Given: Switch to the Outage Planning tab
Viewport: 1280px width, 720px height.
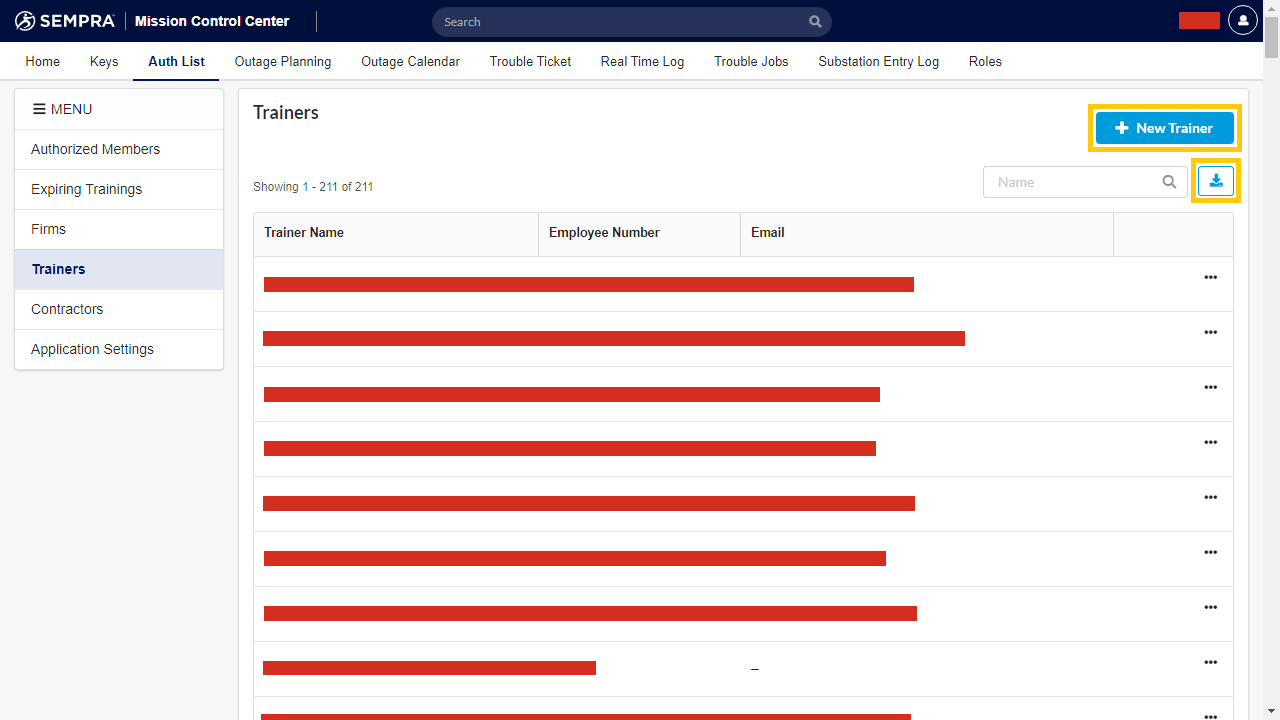Looking at the screenshot, I should (283, 61).
